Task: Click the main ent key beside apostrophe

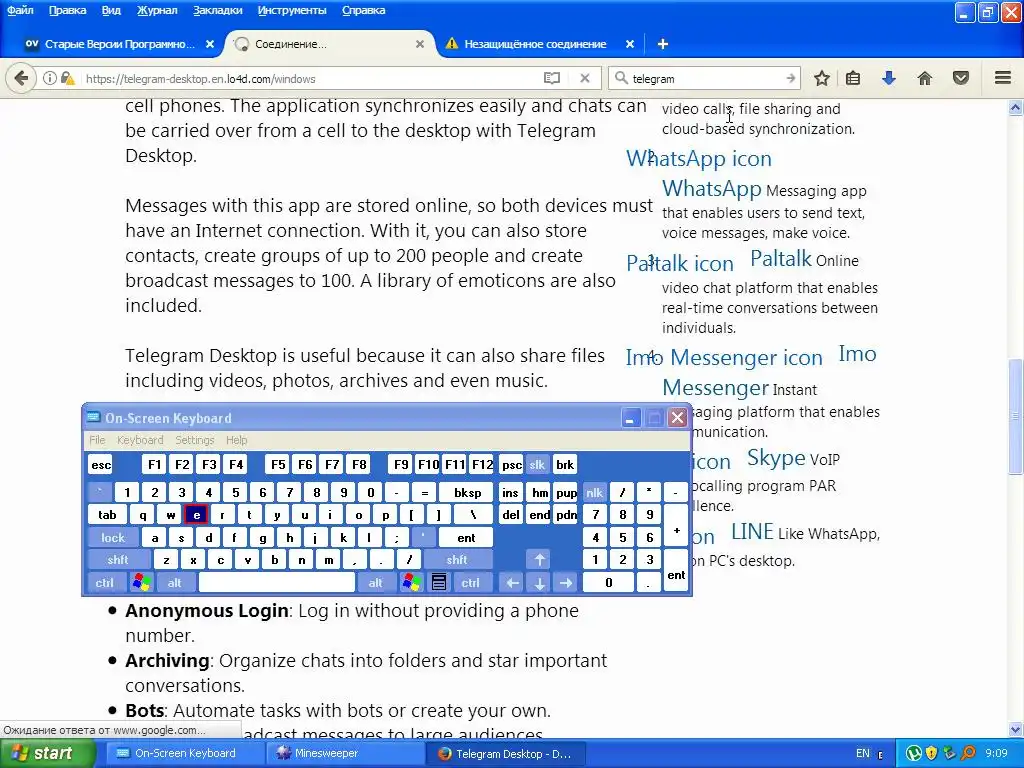Action: click(x=466, y=538)
